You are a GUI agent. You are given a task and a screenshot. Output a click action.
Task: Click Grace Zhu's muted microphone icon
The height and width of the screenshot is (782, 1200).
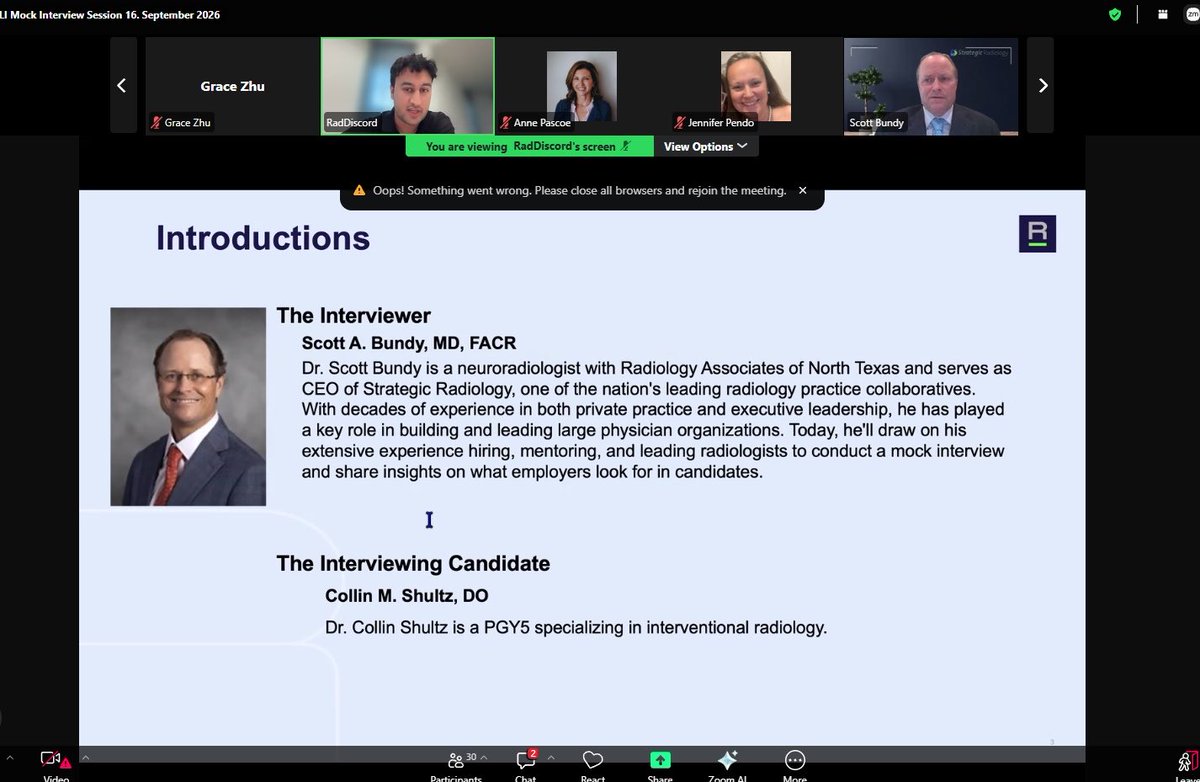[157, 123]
